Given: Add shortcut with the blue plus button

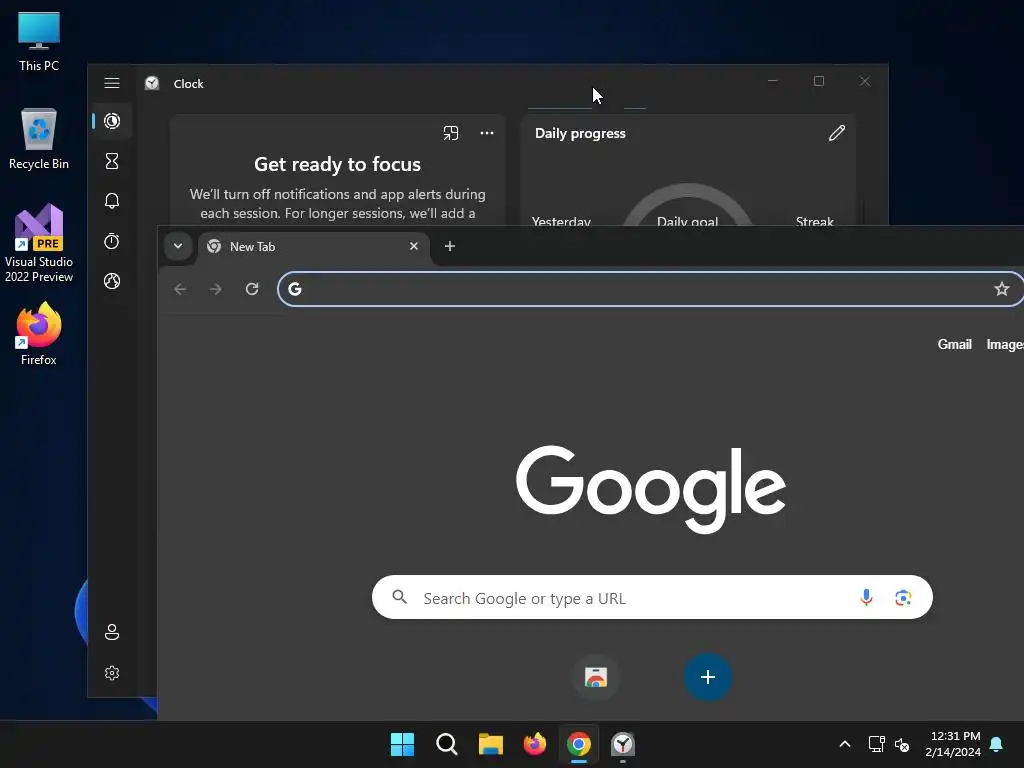Looking at the screenshot, I should (x=707, y=677).
